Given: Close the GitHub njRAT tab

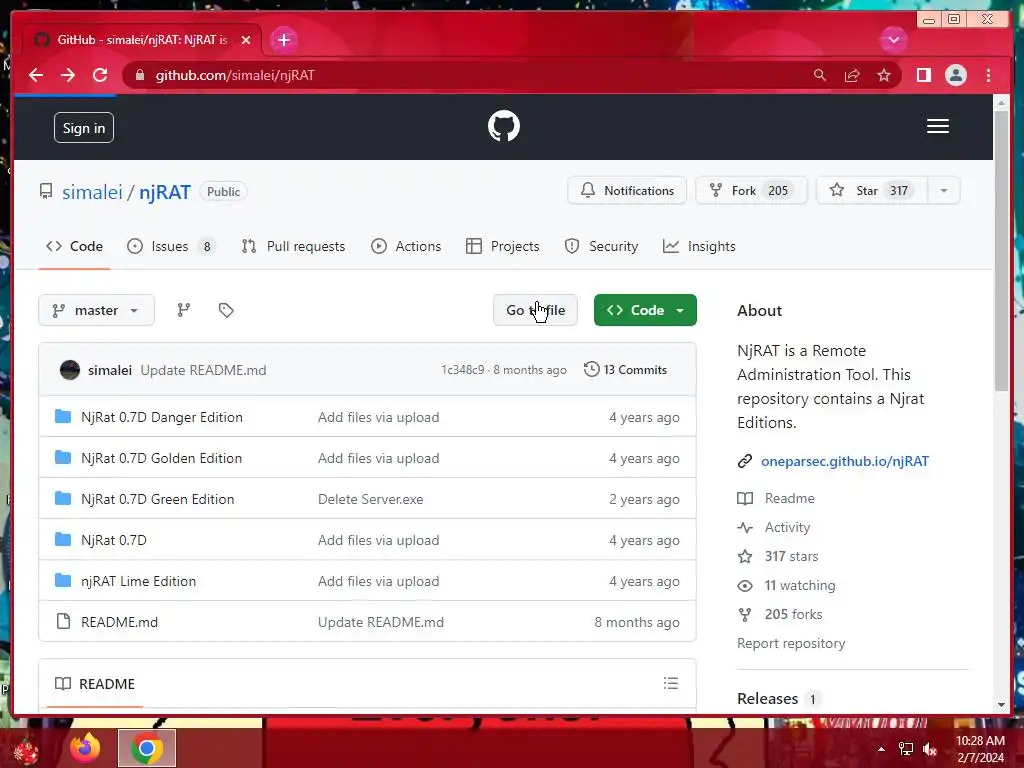Looking at the screenshot, I should coord(246,40).
